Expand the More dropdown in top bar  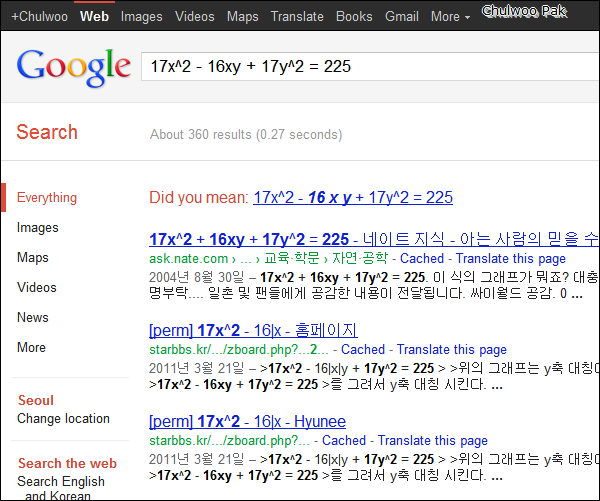point(450,16)
